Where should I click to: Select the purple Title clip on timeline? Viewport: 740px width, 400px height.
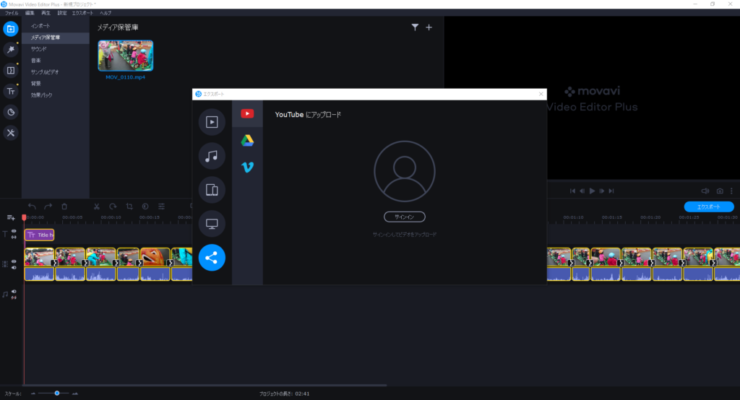click(x=40, y=235)
